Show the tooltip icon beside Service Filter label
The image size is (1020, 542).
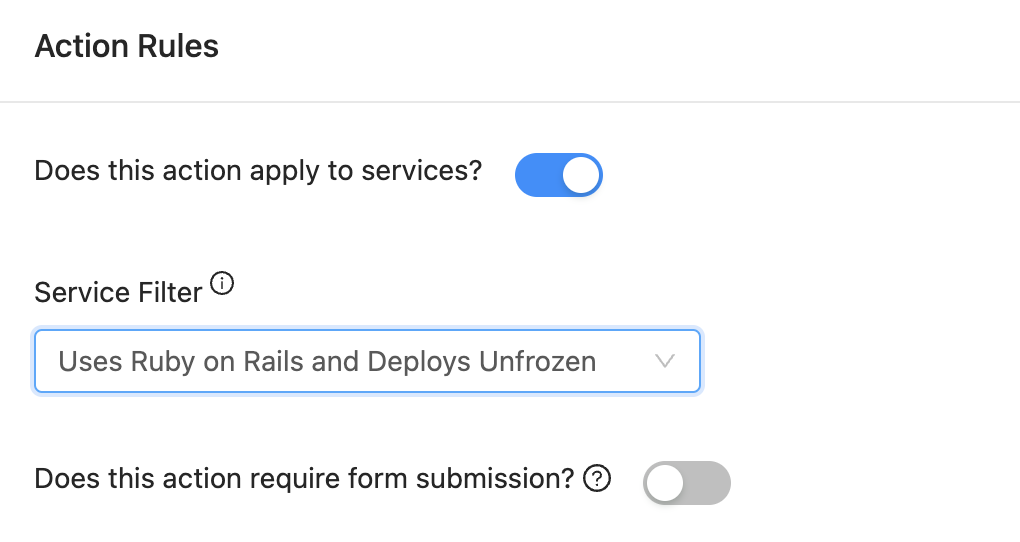coord(222,284)
